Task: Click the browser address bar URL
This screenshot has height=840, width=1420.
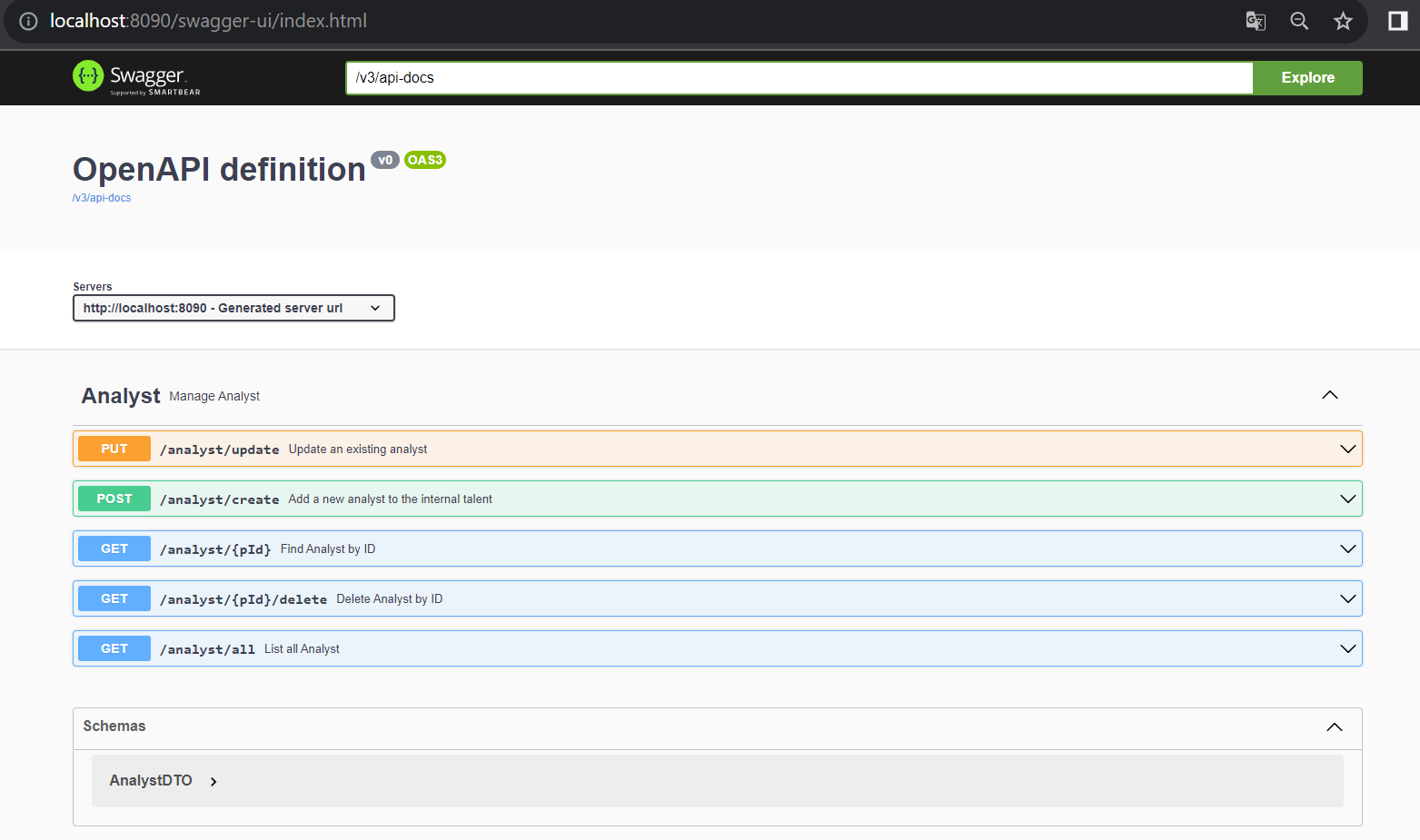Action: click(x=209, y=21)
